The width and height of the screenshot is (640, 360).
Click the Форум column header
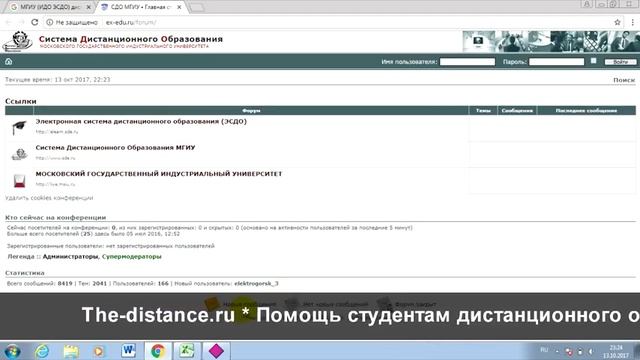tap(251, 110)
